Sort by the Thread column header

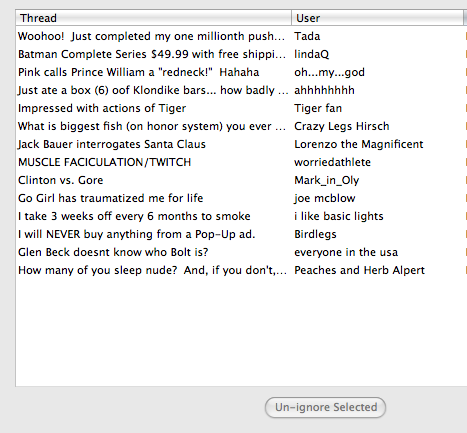pos(154,18)
